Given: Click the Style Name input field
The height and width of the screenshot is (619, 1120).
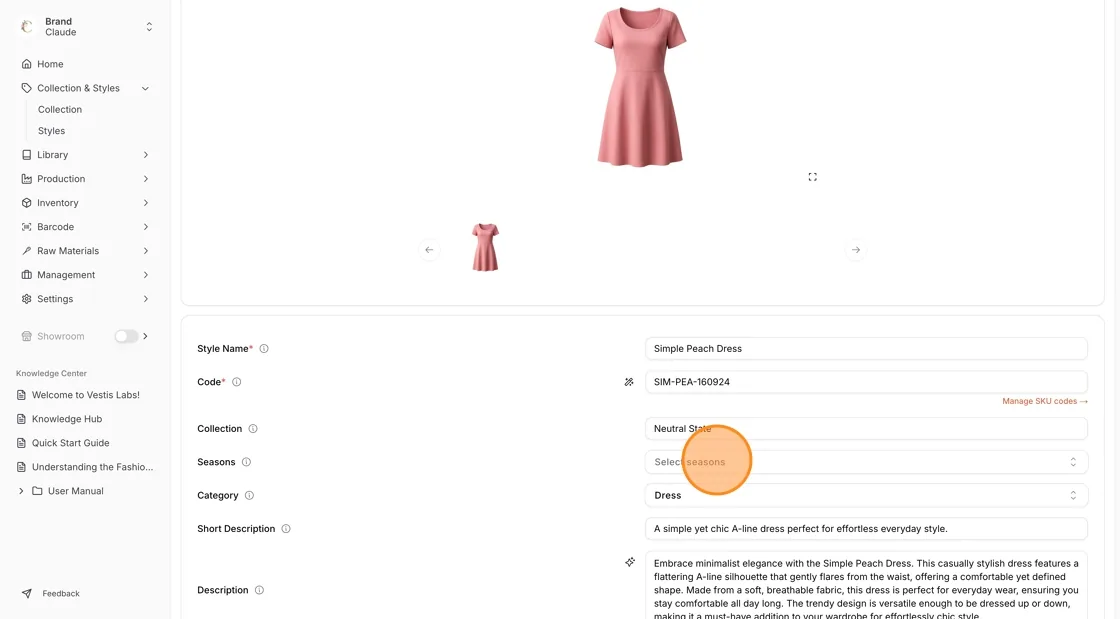Looking at the screenshot, I should tap(866, 349).
